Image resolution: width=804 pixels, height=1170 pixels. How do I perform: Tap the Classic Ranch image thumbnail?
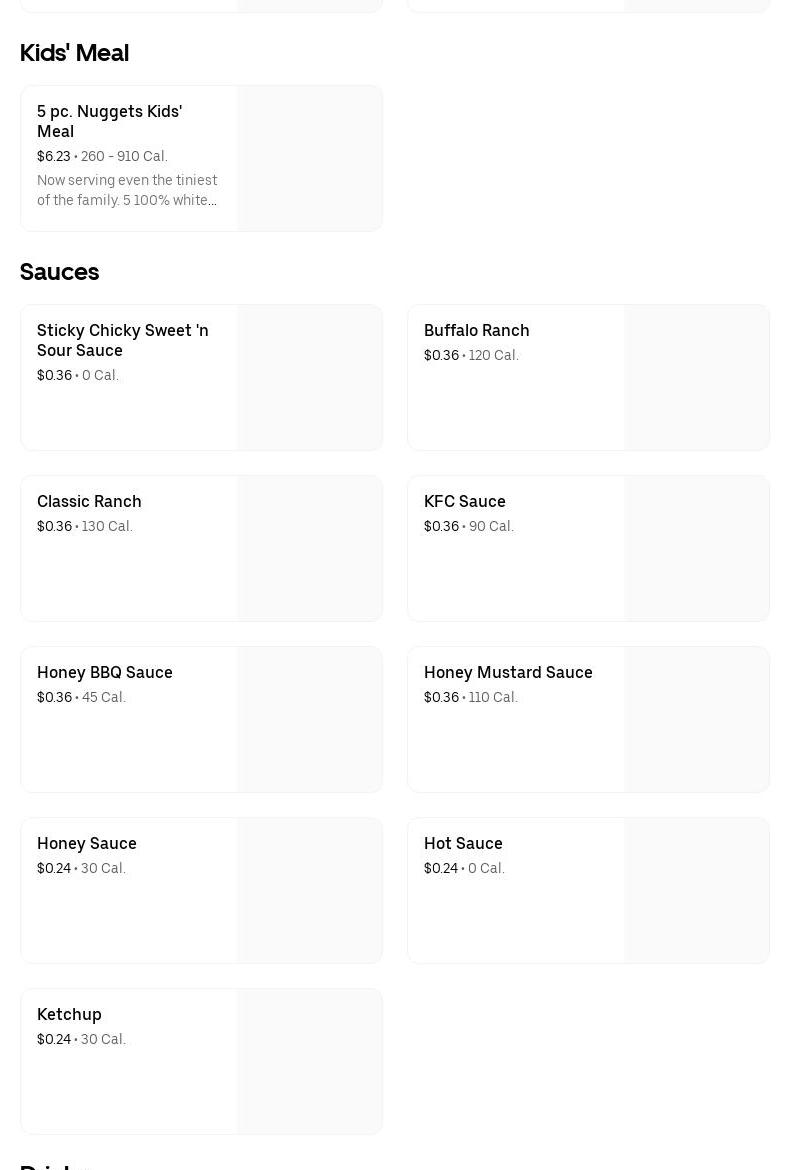tap(309, 548)
